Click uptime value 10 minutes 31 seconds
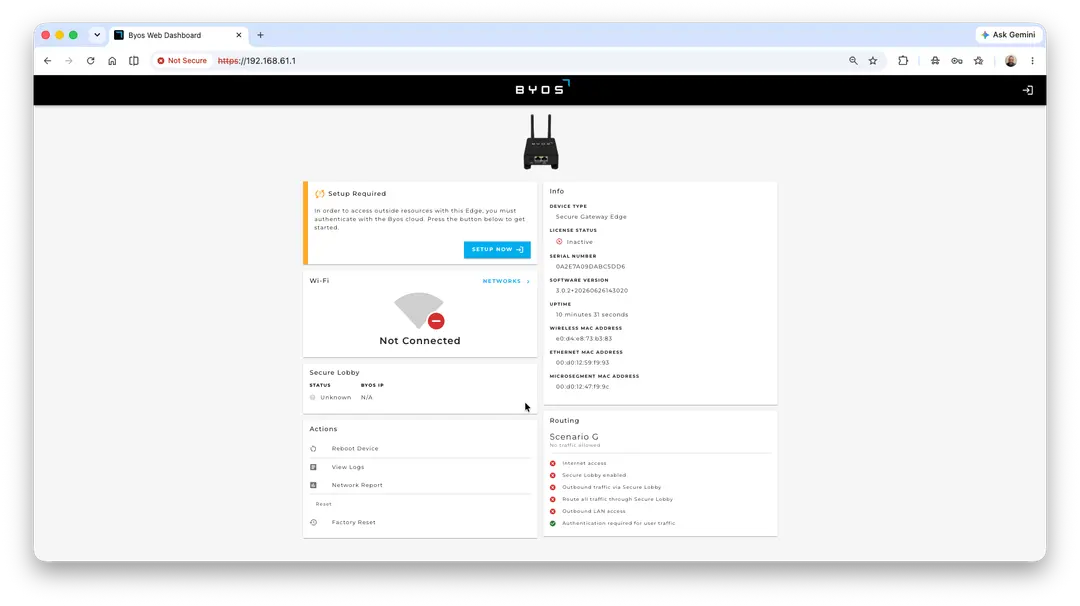This screenshot has height=606, width=1080. click(592, 315)
